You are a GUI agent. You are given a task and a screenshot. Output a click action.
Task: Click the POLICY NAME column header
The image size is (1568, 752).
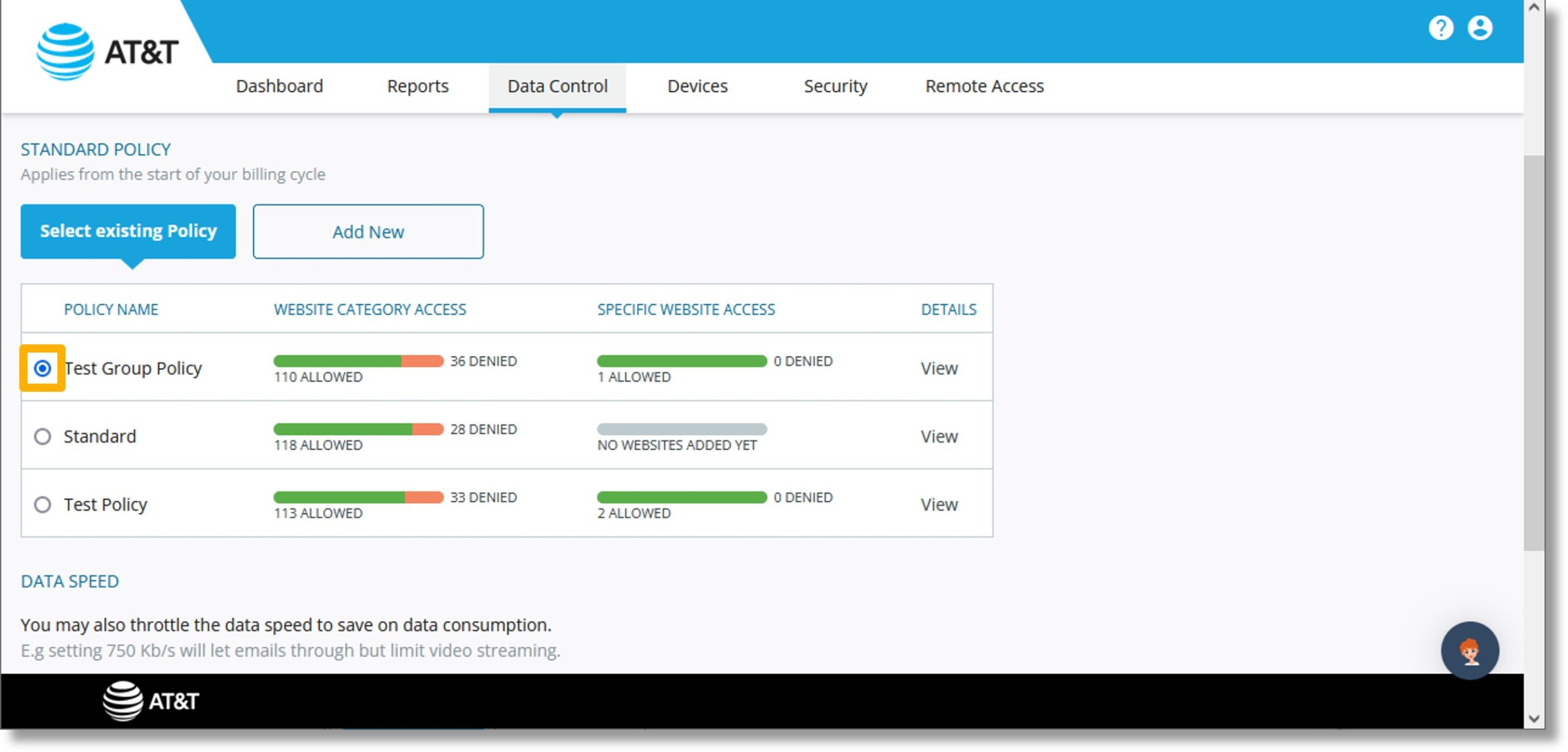[111, 310]
